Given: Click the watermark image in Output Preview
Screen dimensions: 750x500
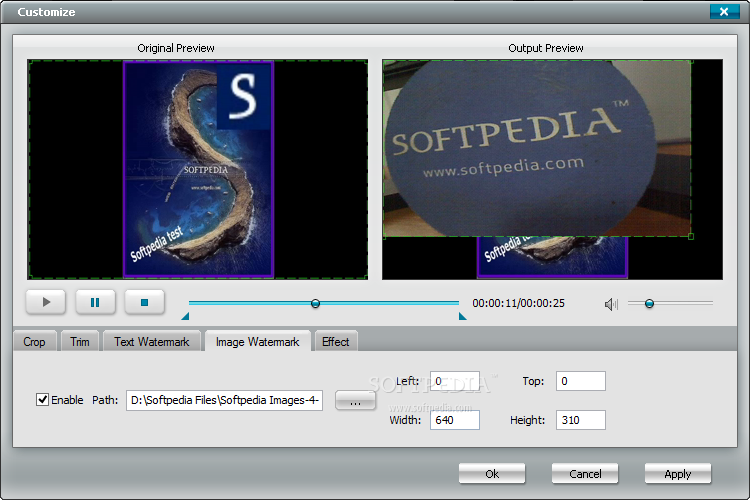Looking at the screenshot, I should [x=537, y=148].
